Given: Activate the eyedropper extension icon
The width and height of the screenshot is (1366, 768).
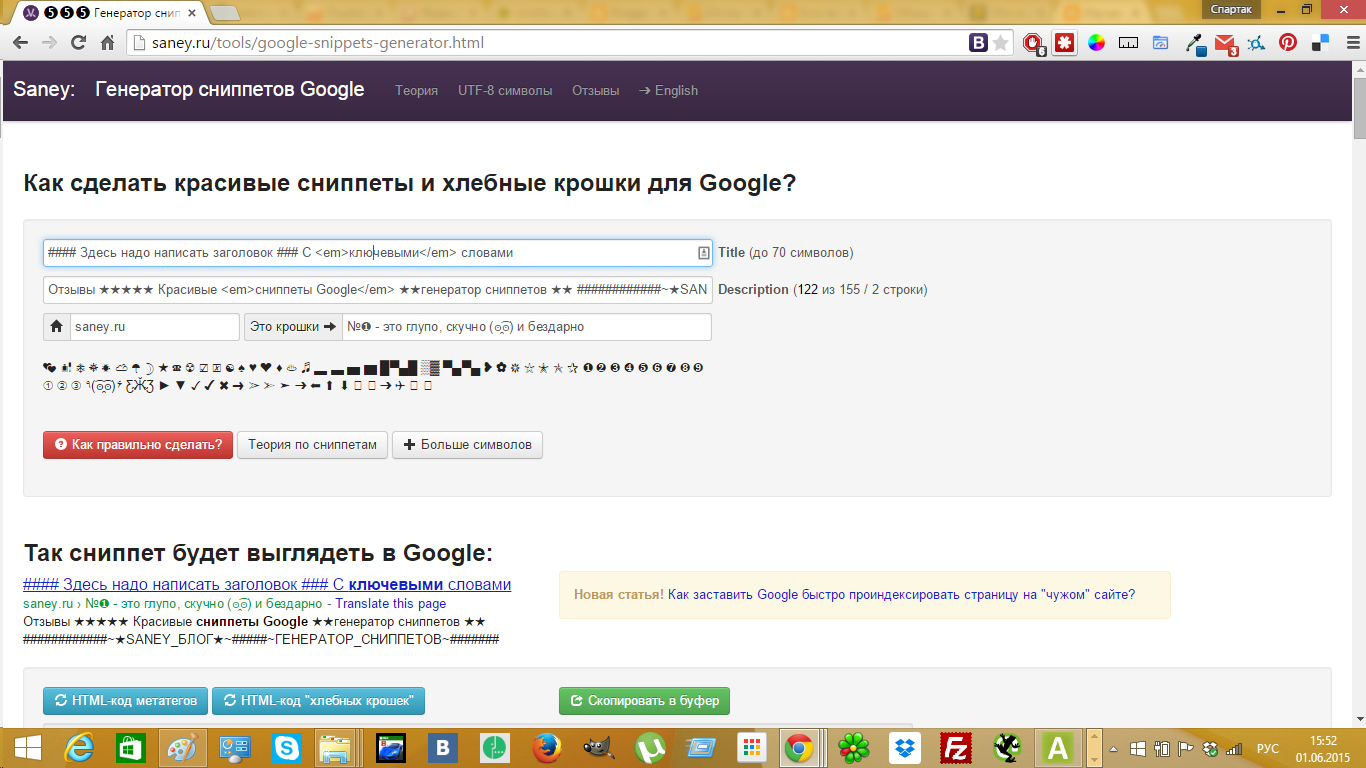Looking at the screenshot, I should coord(1193,43).
